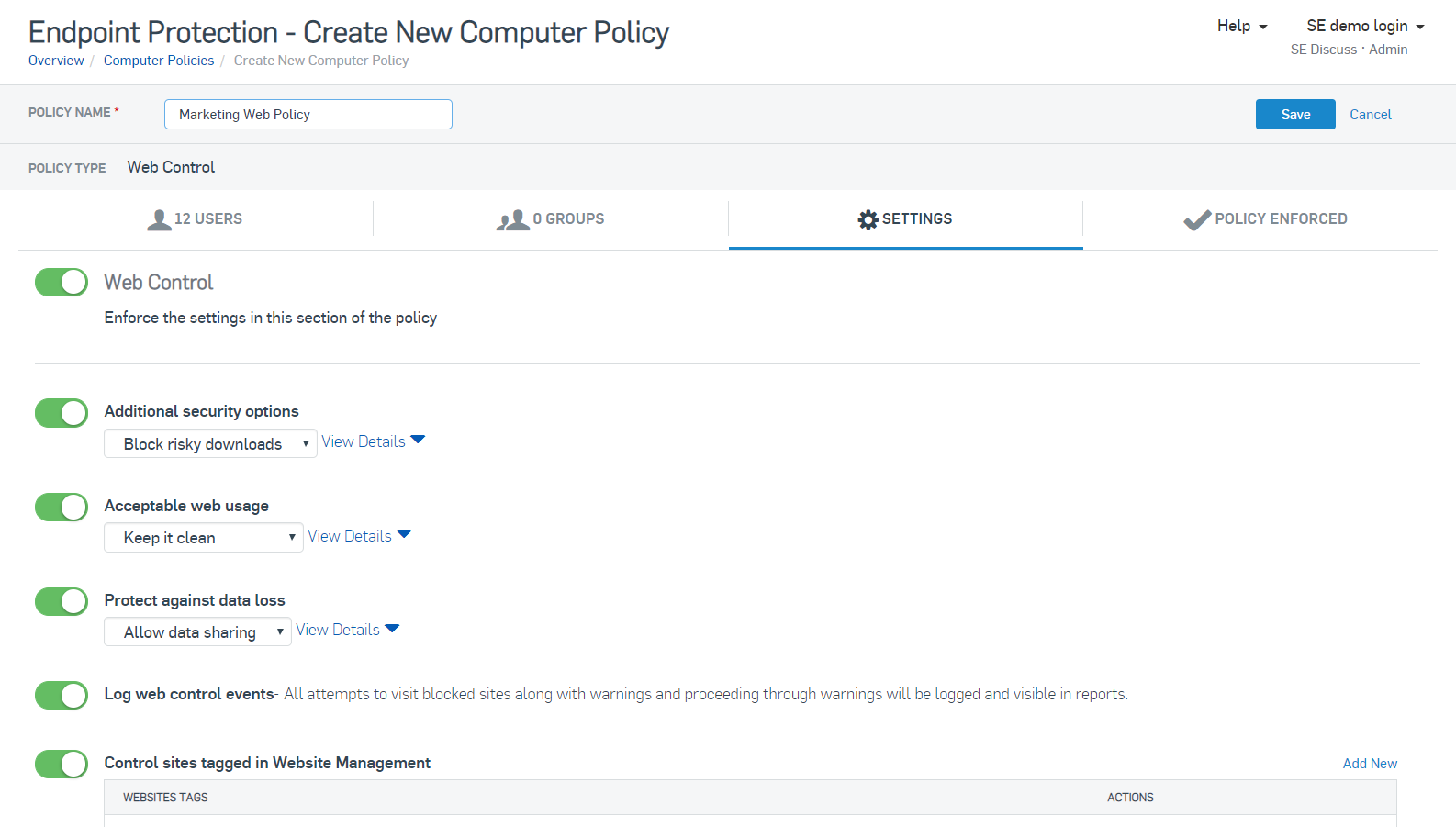Click the single user icon on Users tab
Screen dimensions: 1456x827
coord(159,219)
